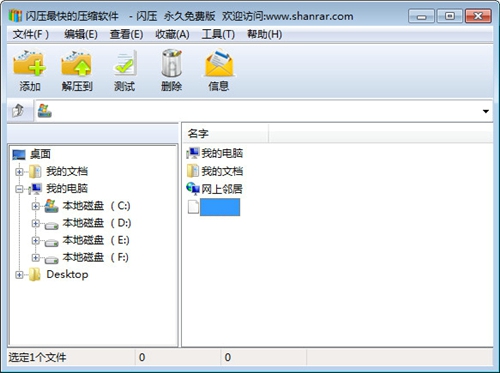Click Desktop folder icon in tree

pyautogui.click(x=35, y=275)
